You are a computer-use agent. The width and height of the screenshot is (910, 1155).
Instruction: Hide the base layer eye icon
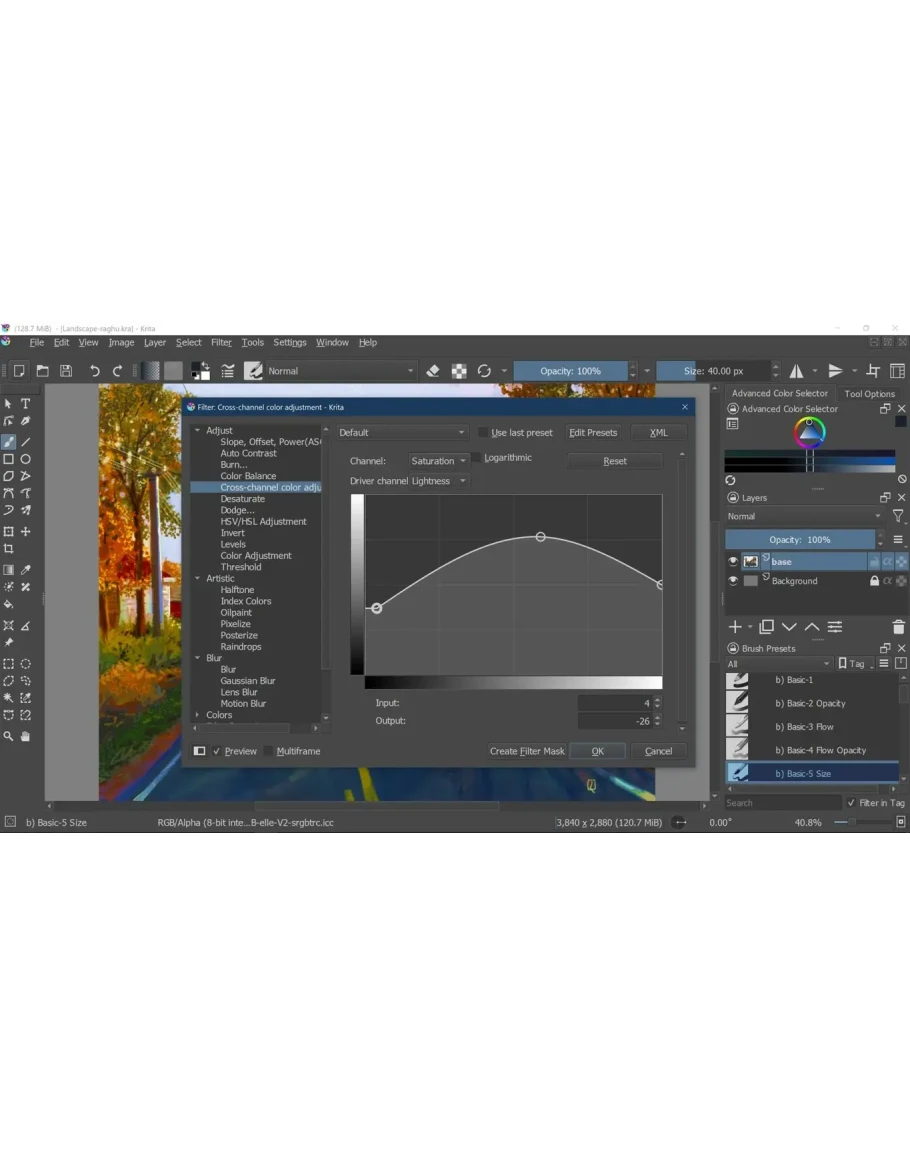coord(733,562)
